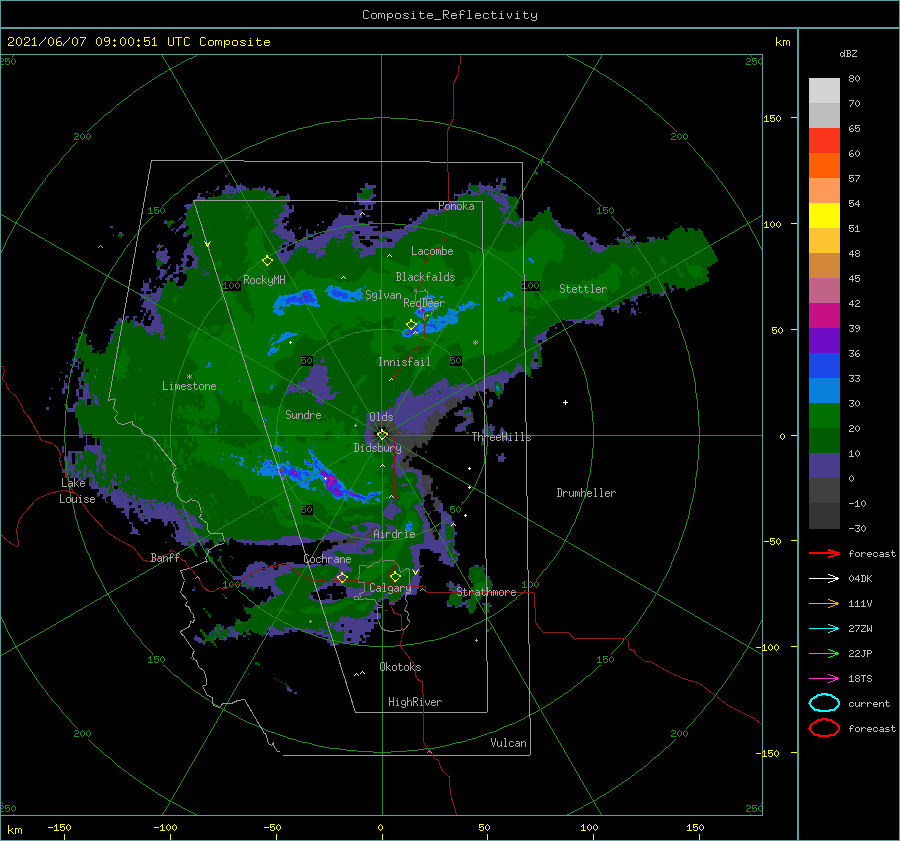
Task: Click the cyan current ellipse icon
Action: (x=824, y=703)
